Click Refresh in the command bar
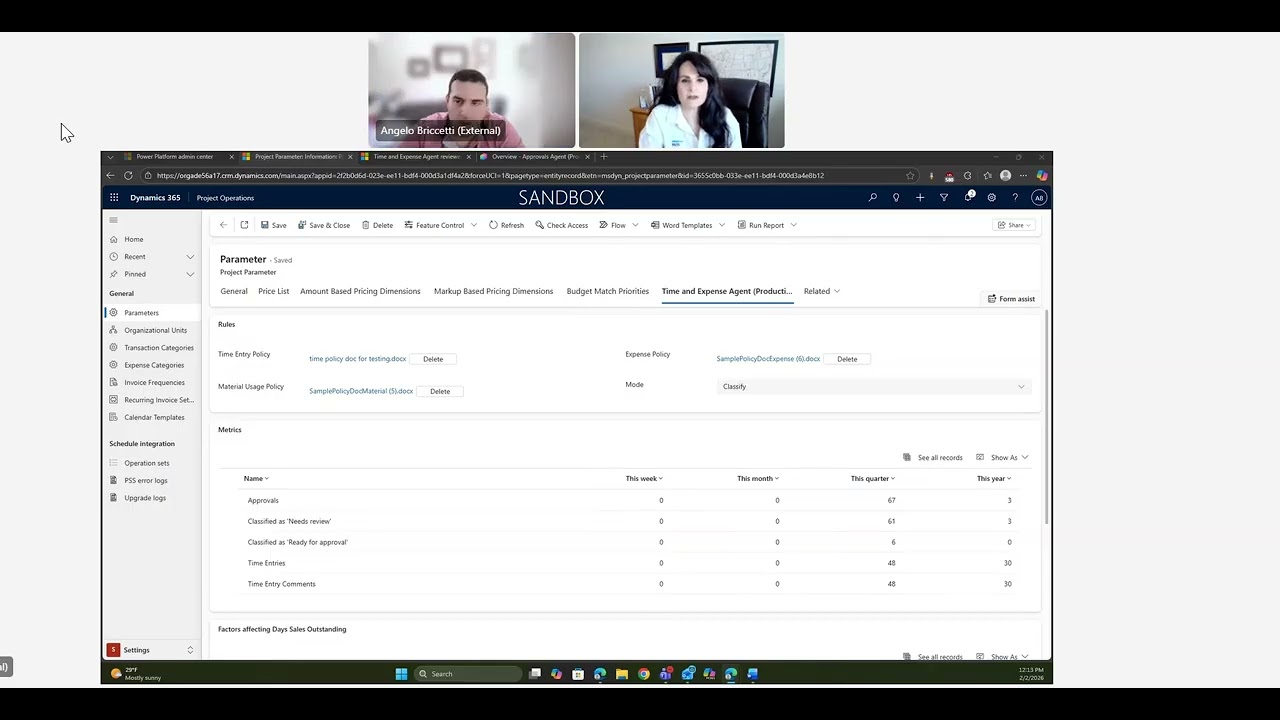This screenshot has height=720, width=1280. [507, 225]
